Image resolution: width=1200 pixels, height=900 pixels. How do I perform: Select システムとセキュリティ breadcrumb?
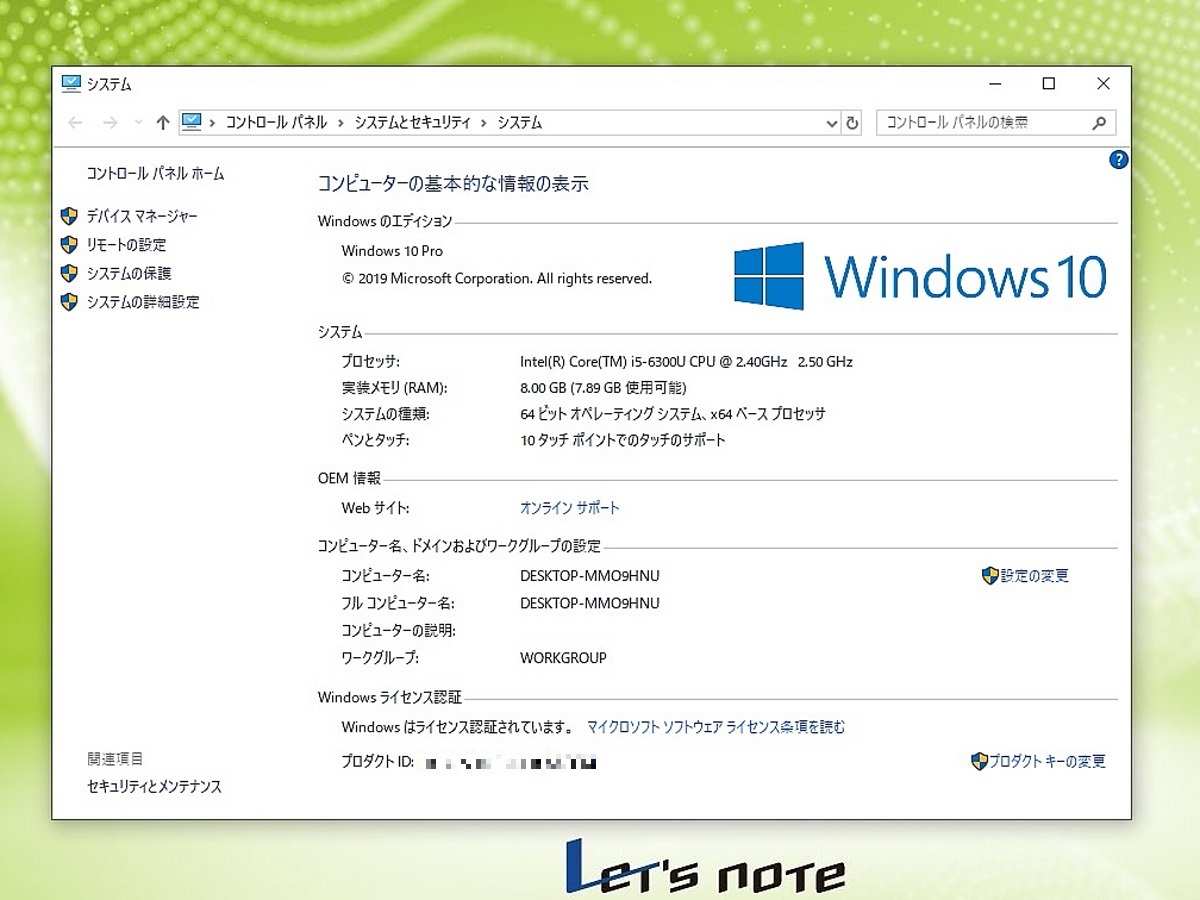point(410,123)
